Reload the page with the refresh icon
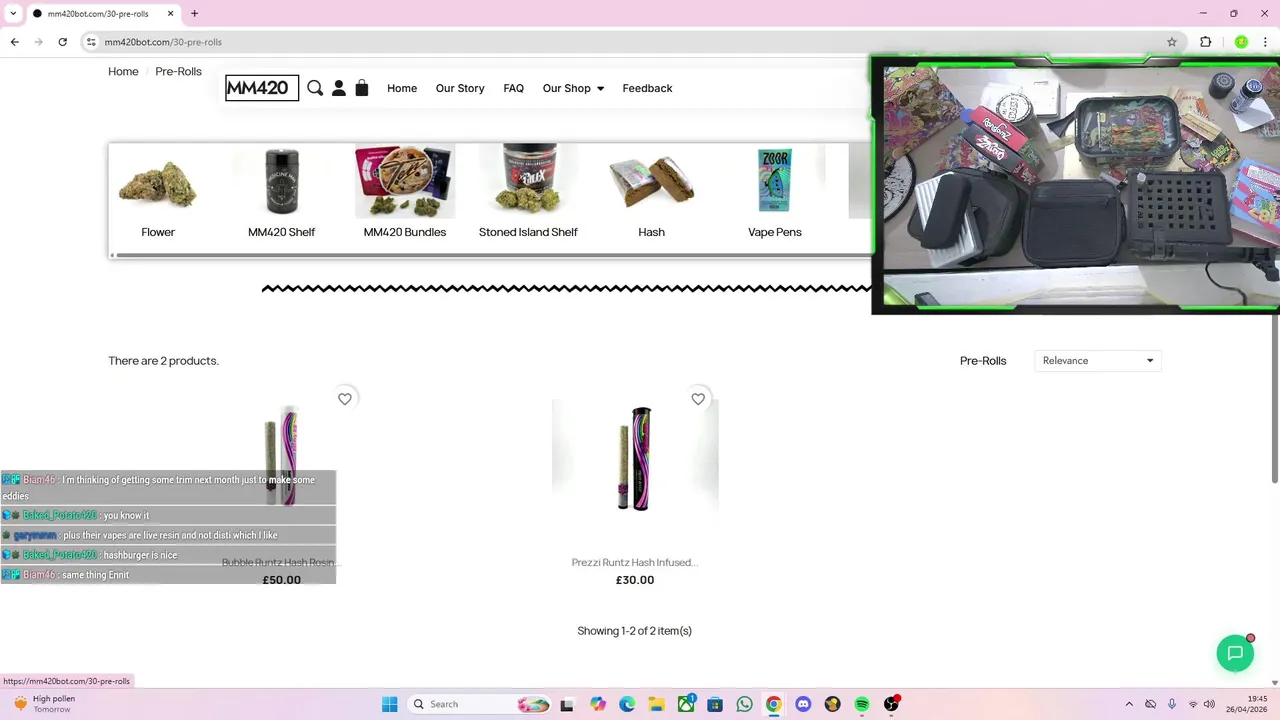This screenshot has height=720, width=1280. pos(62,42)
